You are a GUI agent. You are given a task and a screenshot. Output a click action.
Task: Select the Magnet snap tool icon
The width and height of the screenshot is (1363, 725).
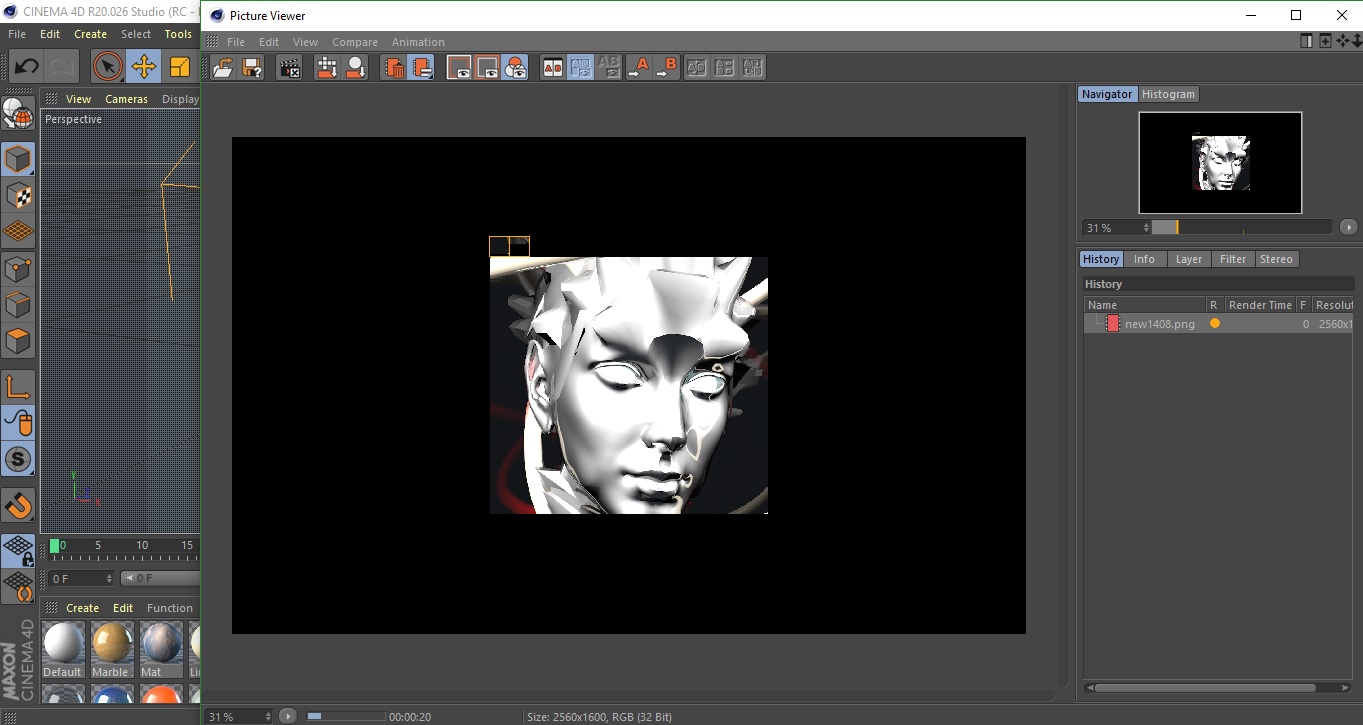click(x=18, y=505)
